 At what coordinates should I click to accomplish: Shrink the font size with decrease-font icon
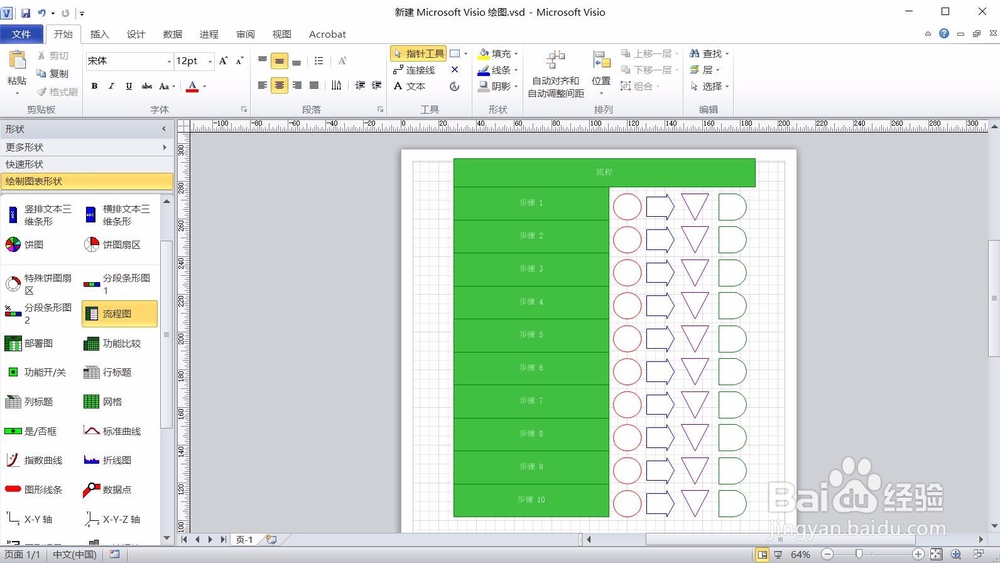coord(240,61)
